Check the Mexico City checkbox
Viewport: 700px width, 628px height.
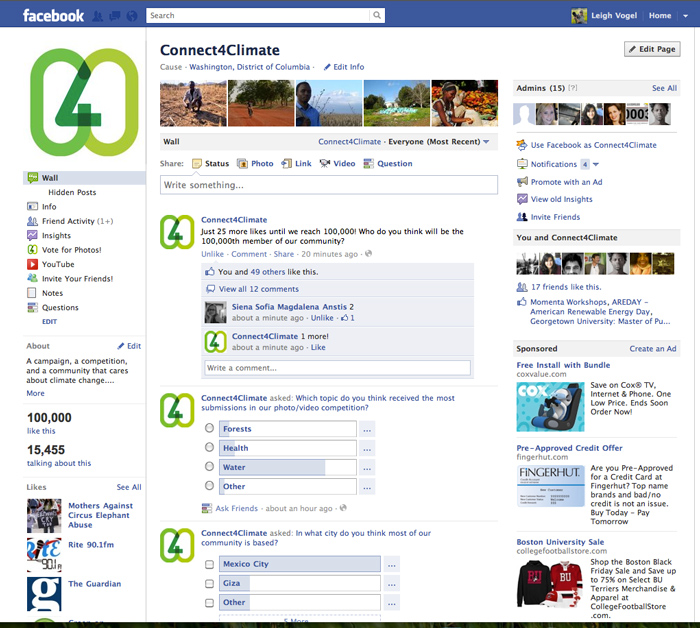click(x=209, y=565)
